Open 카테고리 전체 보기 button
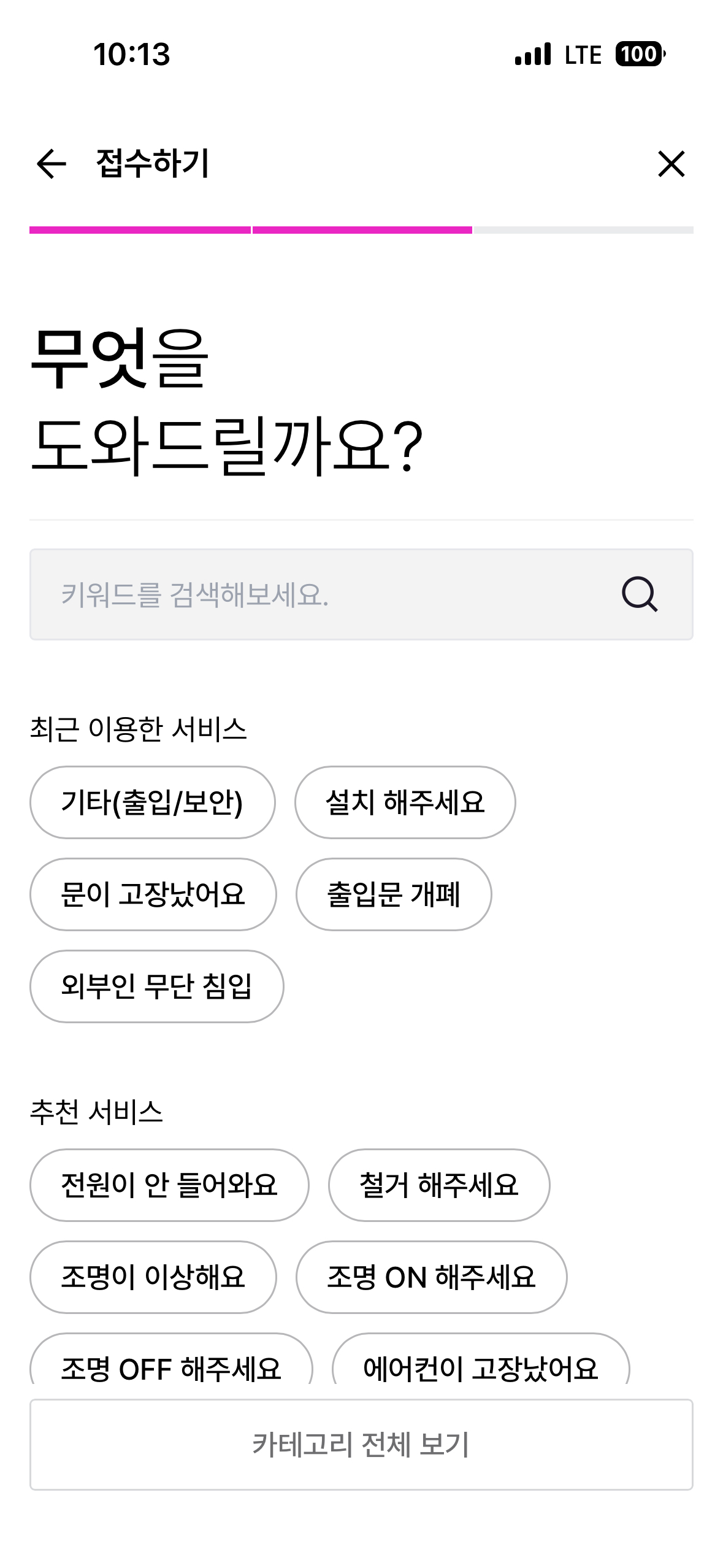 point(361,1444)
